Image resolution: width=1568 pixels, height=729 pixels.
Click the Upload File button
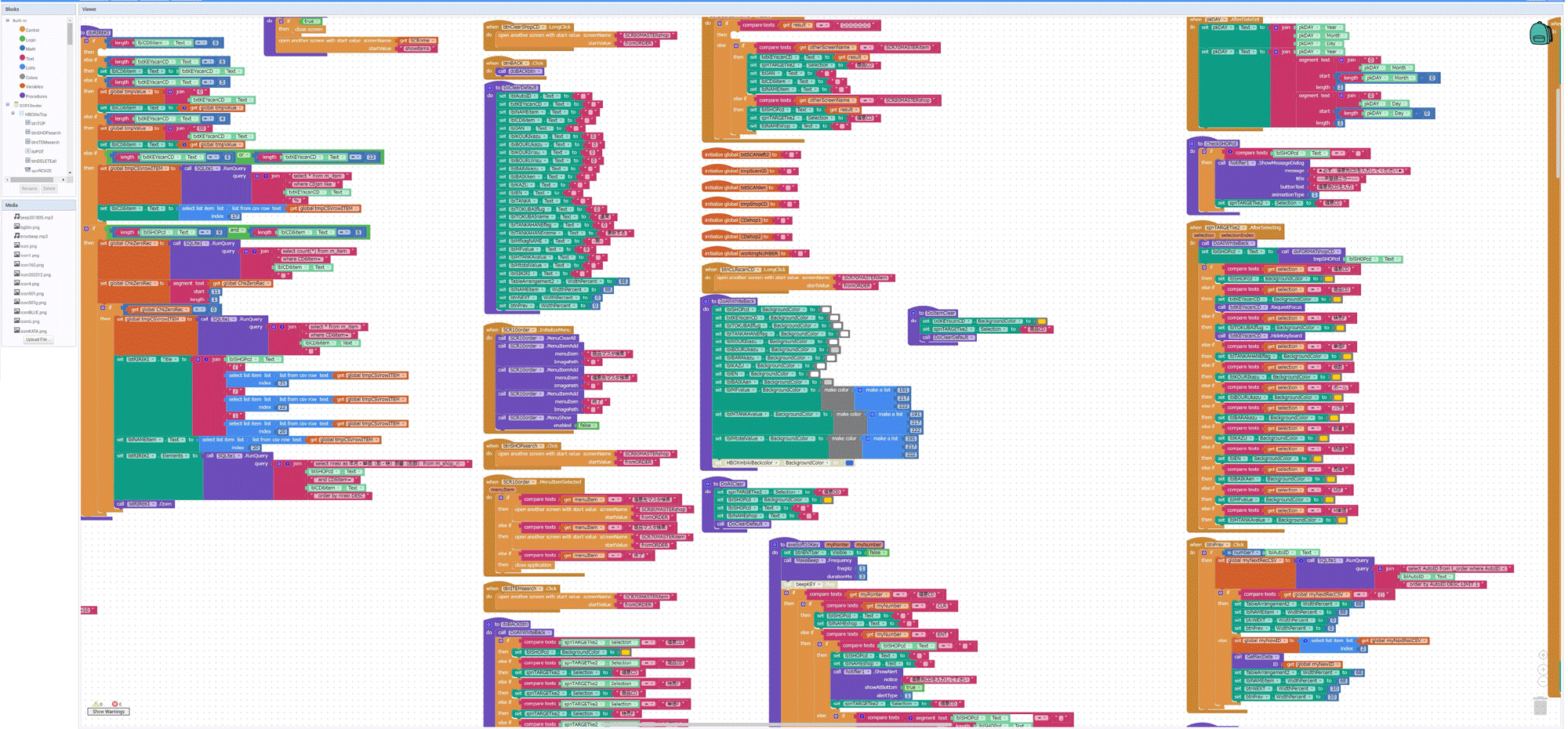tap(36, 339)
